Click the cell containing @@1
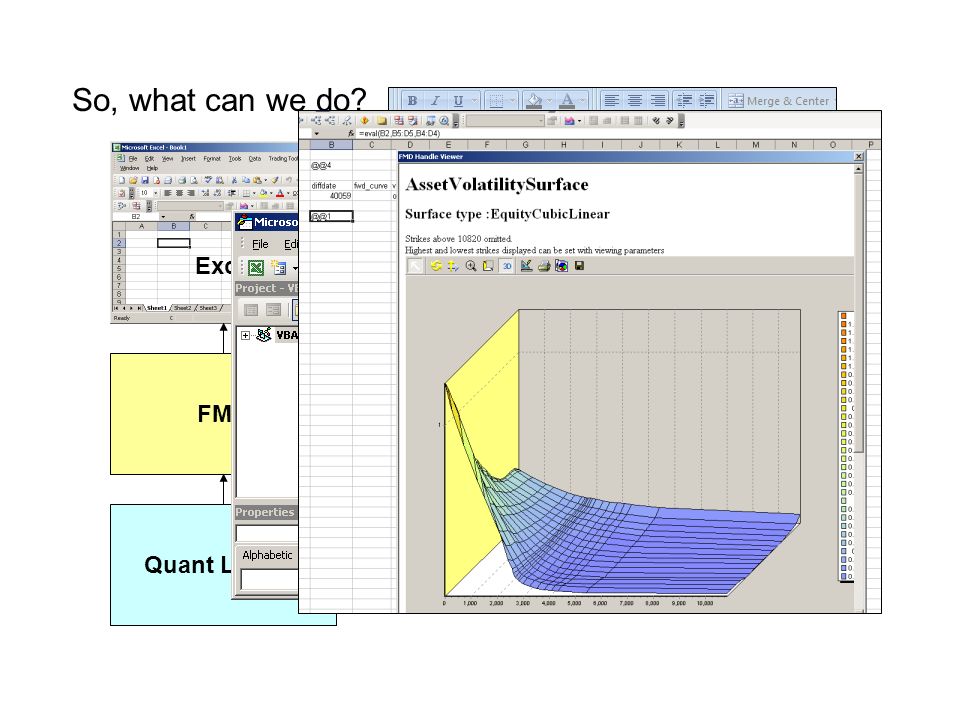Image resolution: width=960 pixels, height=720 pixels. (331, 216)
